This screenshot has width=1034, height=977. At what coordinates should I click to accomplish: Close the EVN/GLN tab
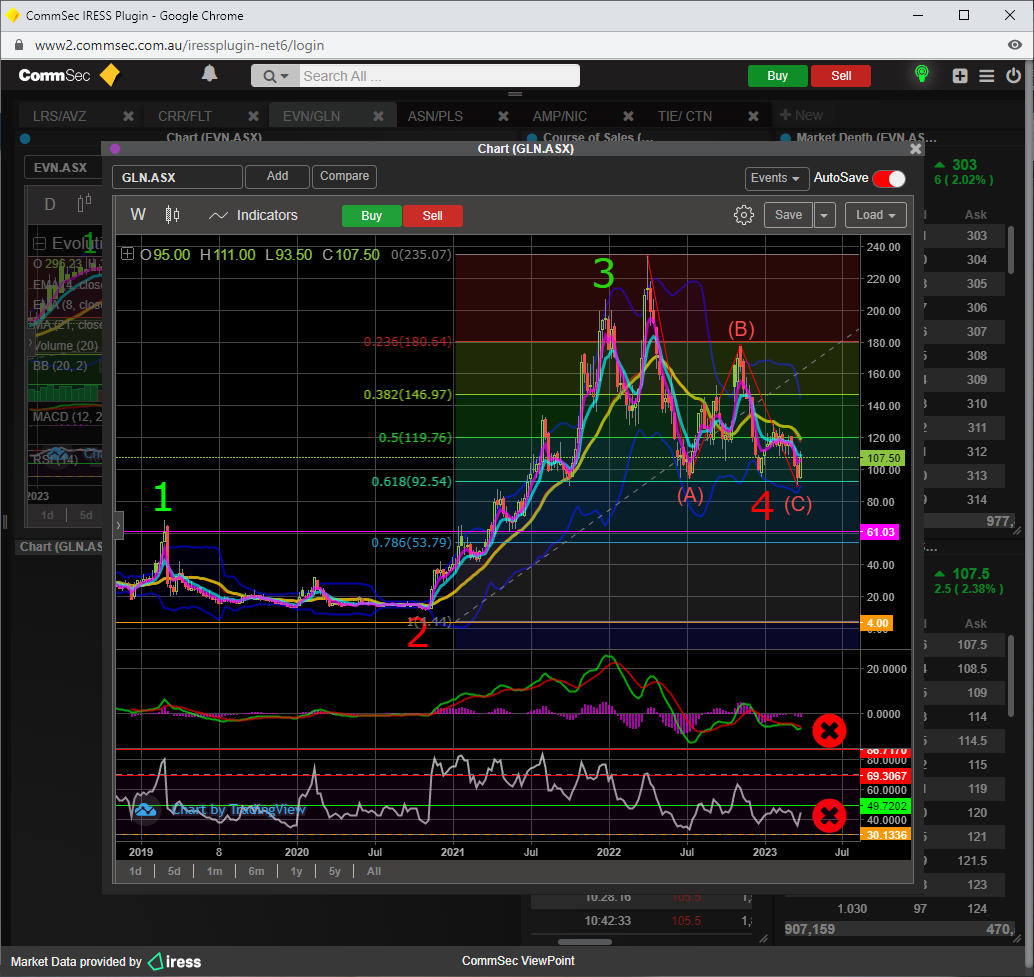(x=379, y=116)
